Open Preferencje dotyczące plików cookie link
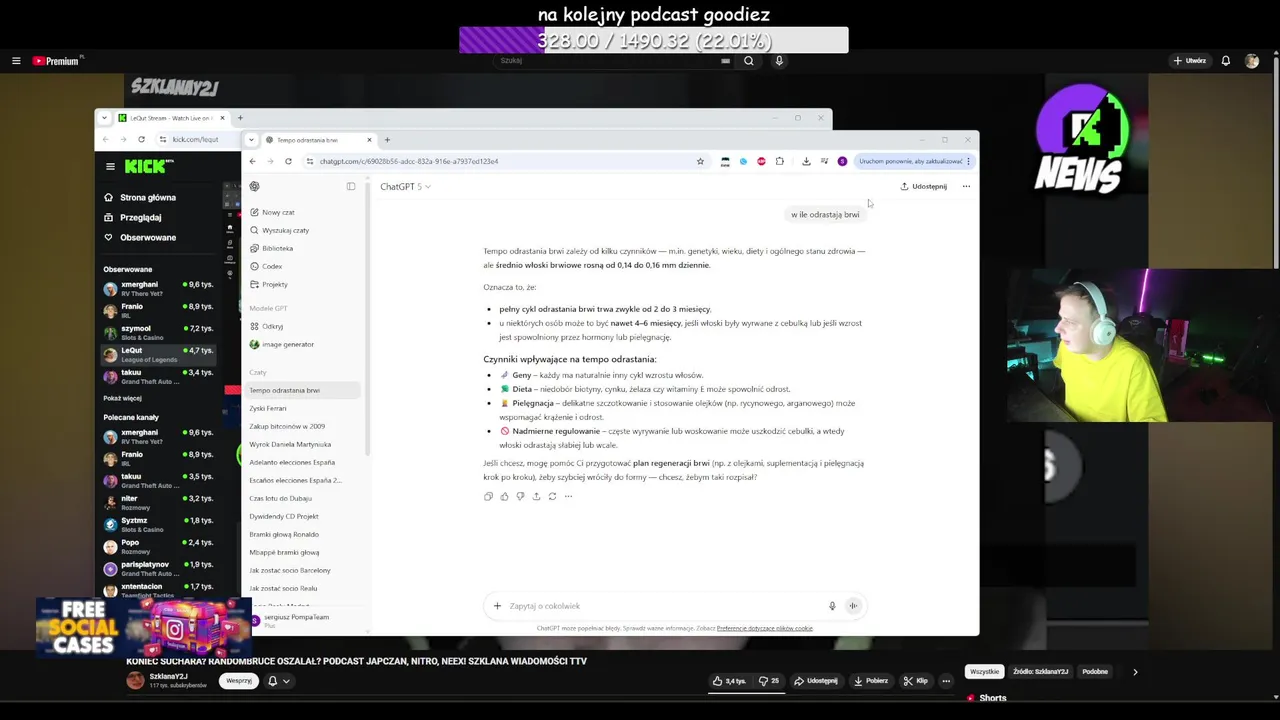This screenshot has width=1280, height=720. (x=765, y=628)
